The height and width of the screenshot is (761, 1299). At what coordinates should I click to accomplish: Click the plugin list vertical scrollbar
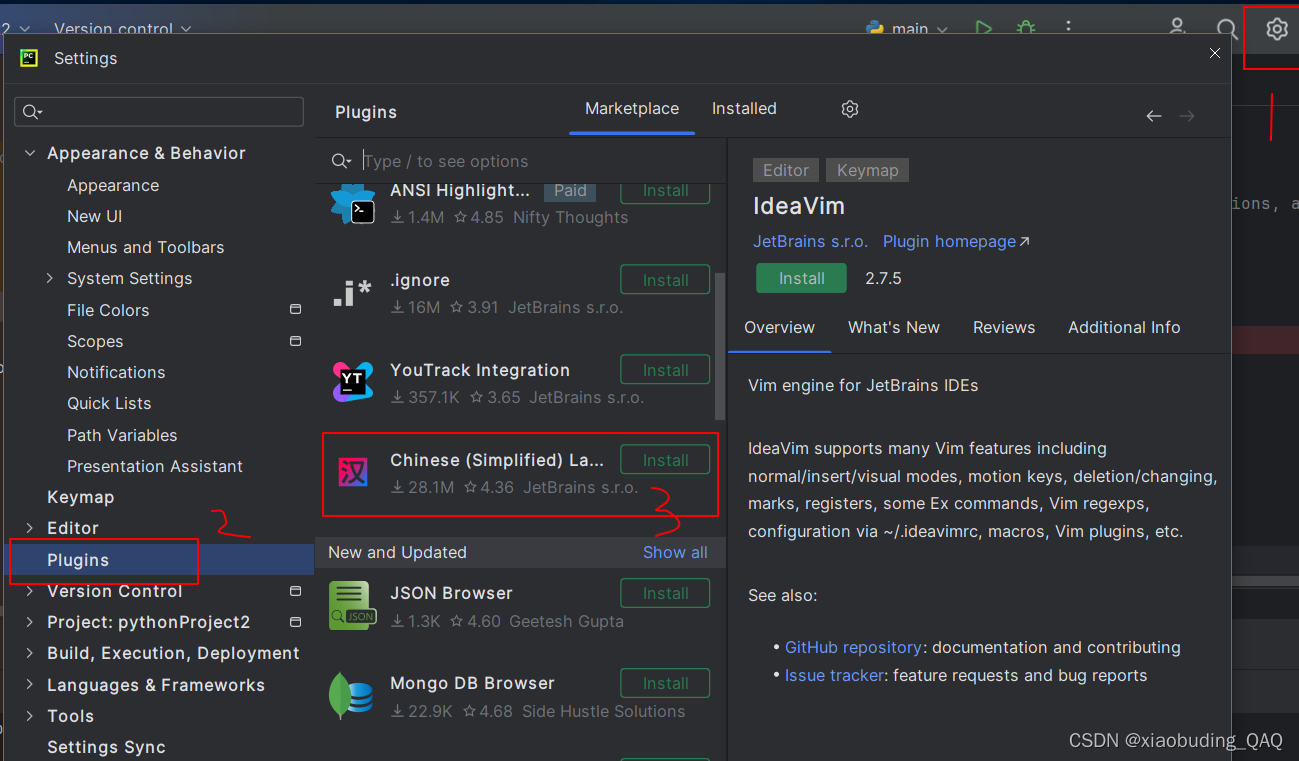point(720,346)
